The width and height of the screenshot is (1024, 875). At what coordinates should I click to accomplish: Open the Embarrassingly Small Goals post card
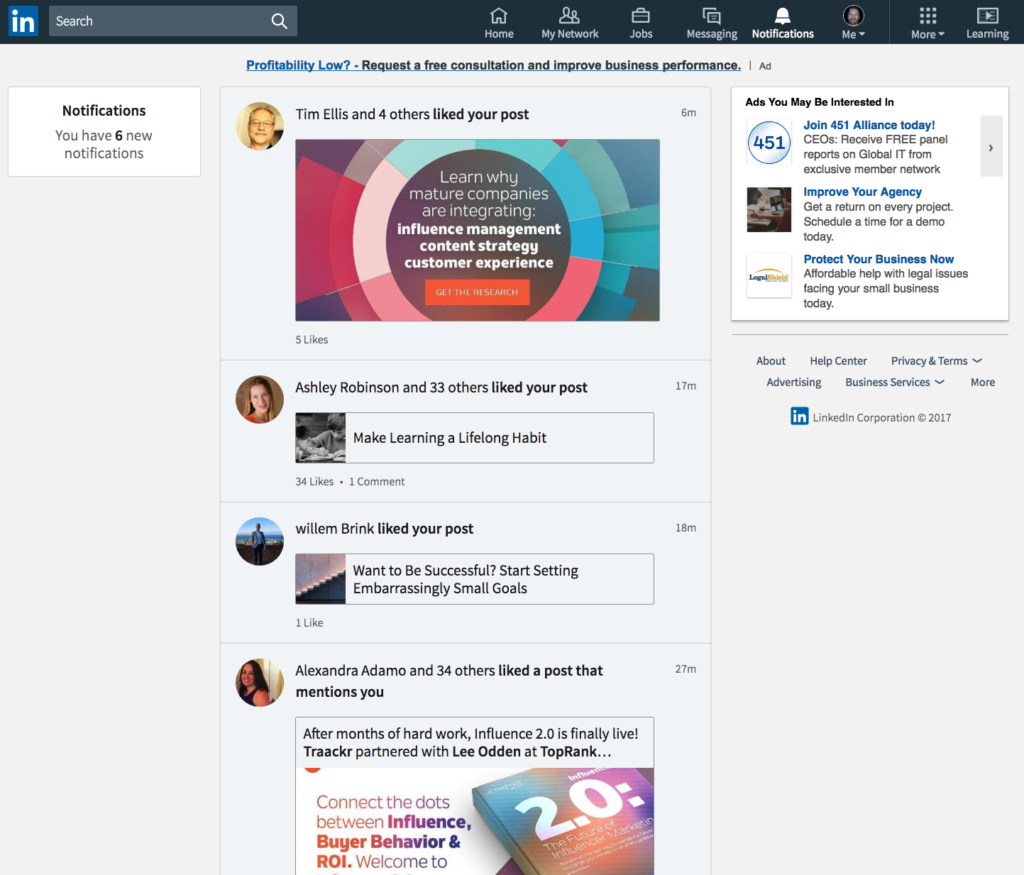point(474,579)
